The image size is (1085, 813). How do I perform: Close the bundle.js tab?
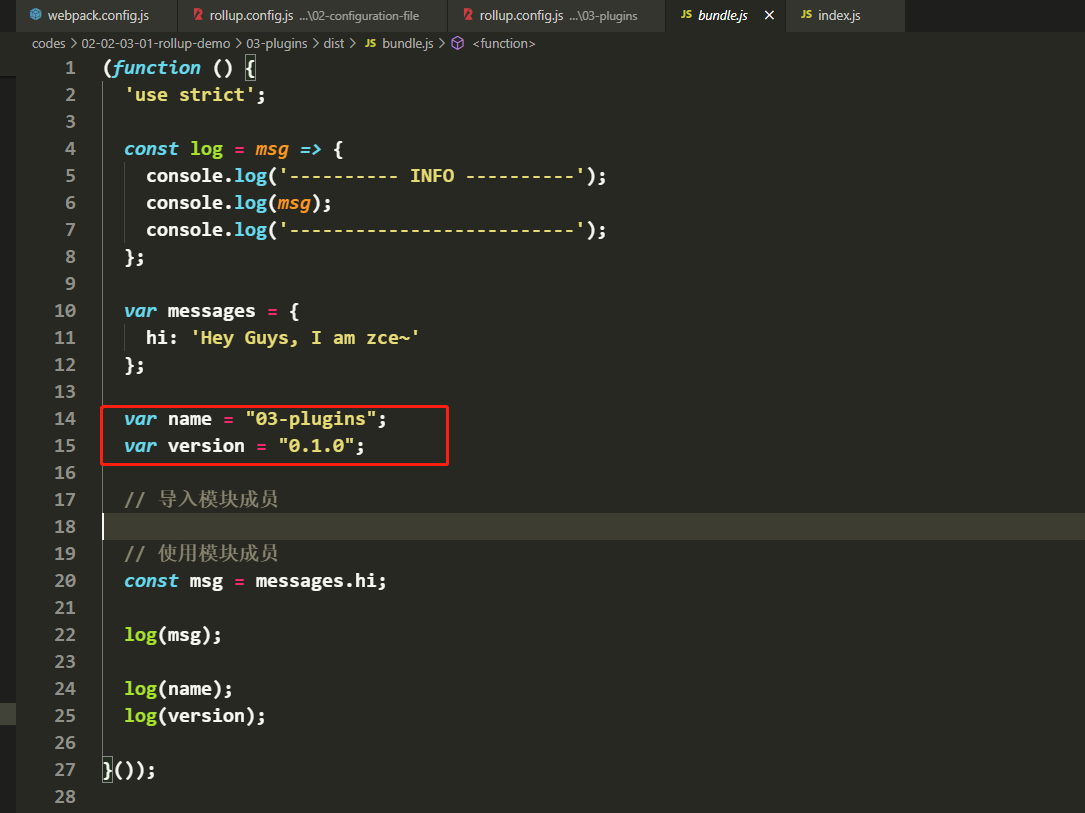769,15
